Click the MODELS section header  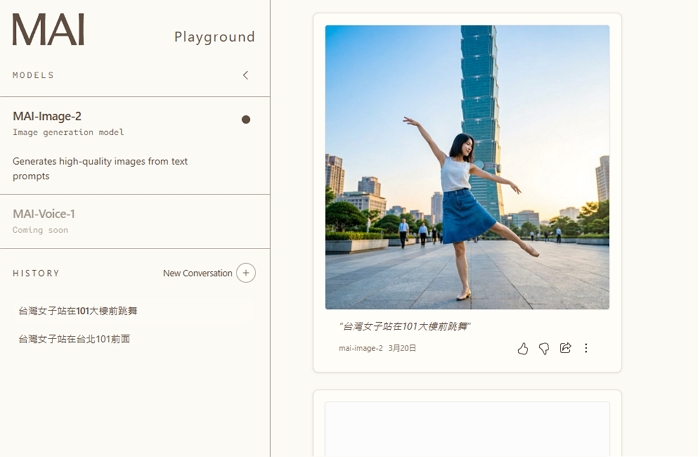(33, 75)
